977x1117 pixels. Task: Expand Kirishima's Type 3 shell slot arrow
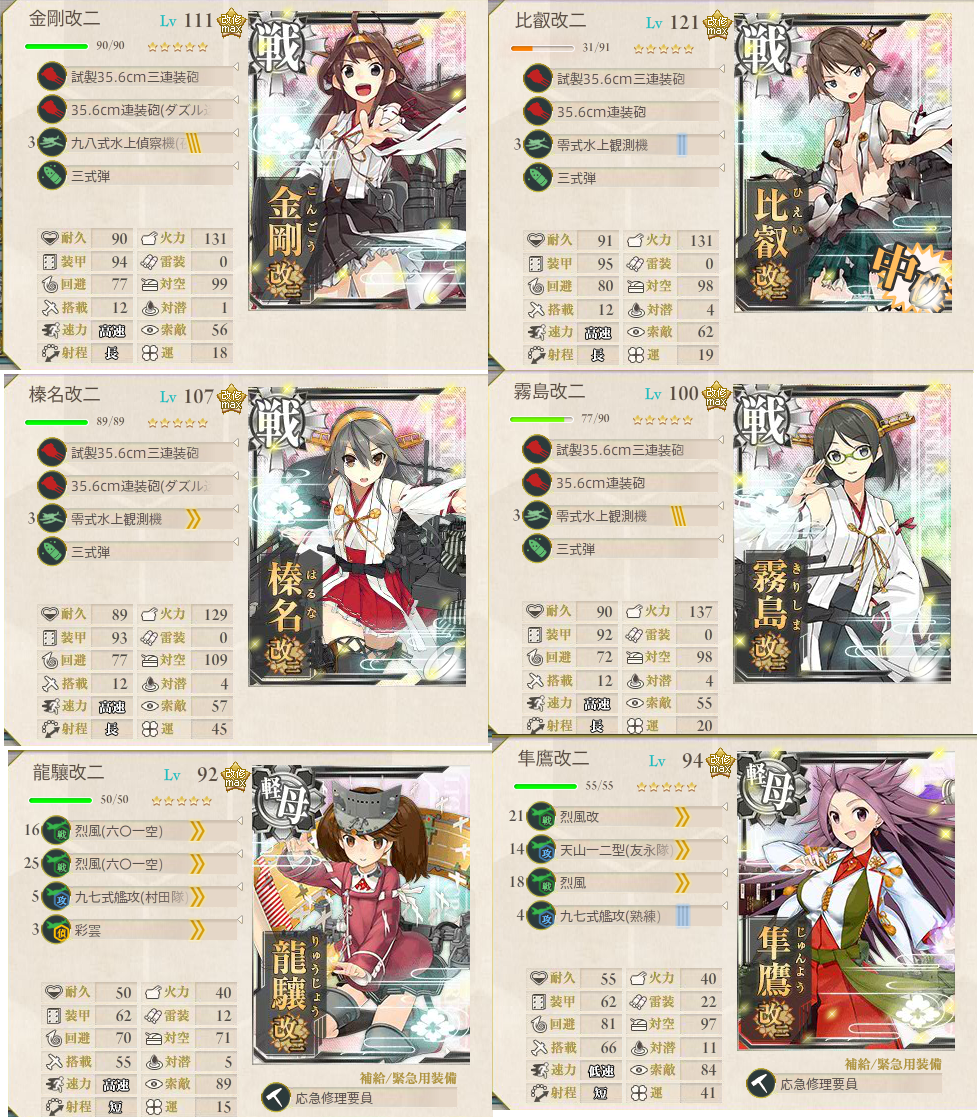point(721,540)
